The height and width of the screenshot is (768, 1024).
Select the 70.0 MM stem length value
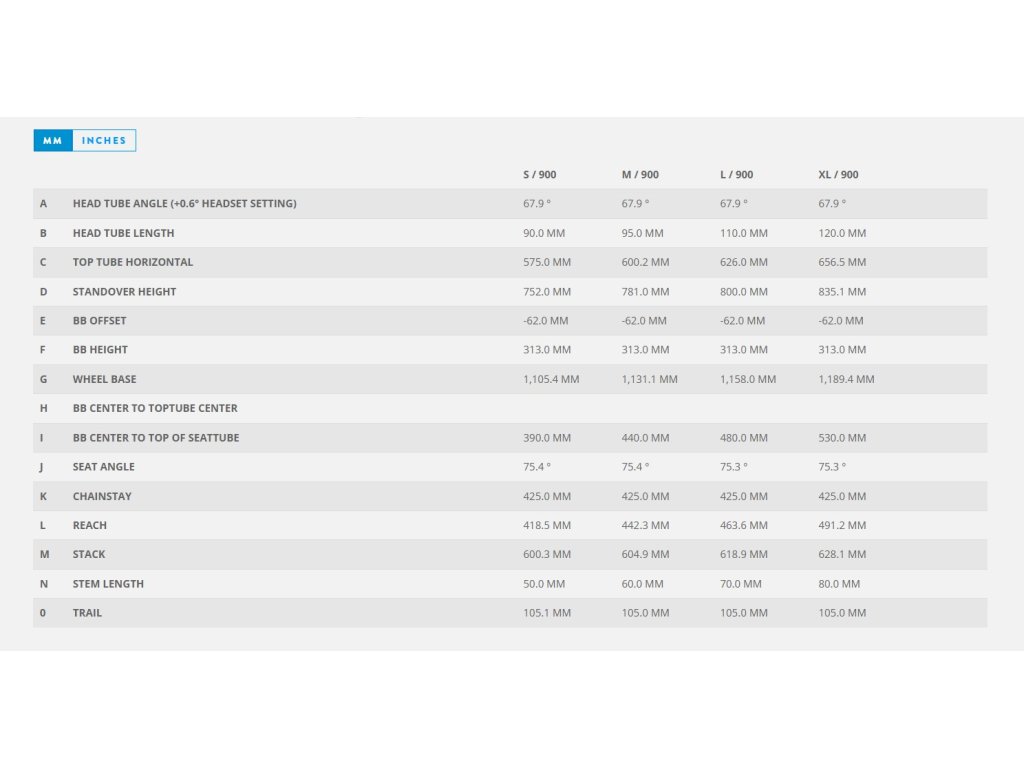[x=741, y=584]
